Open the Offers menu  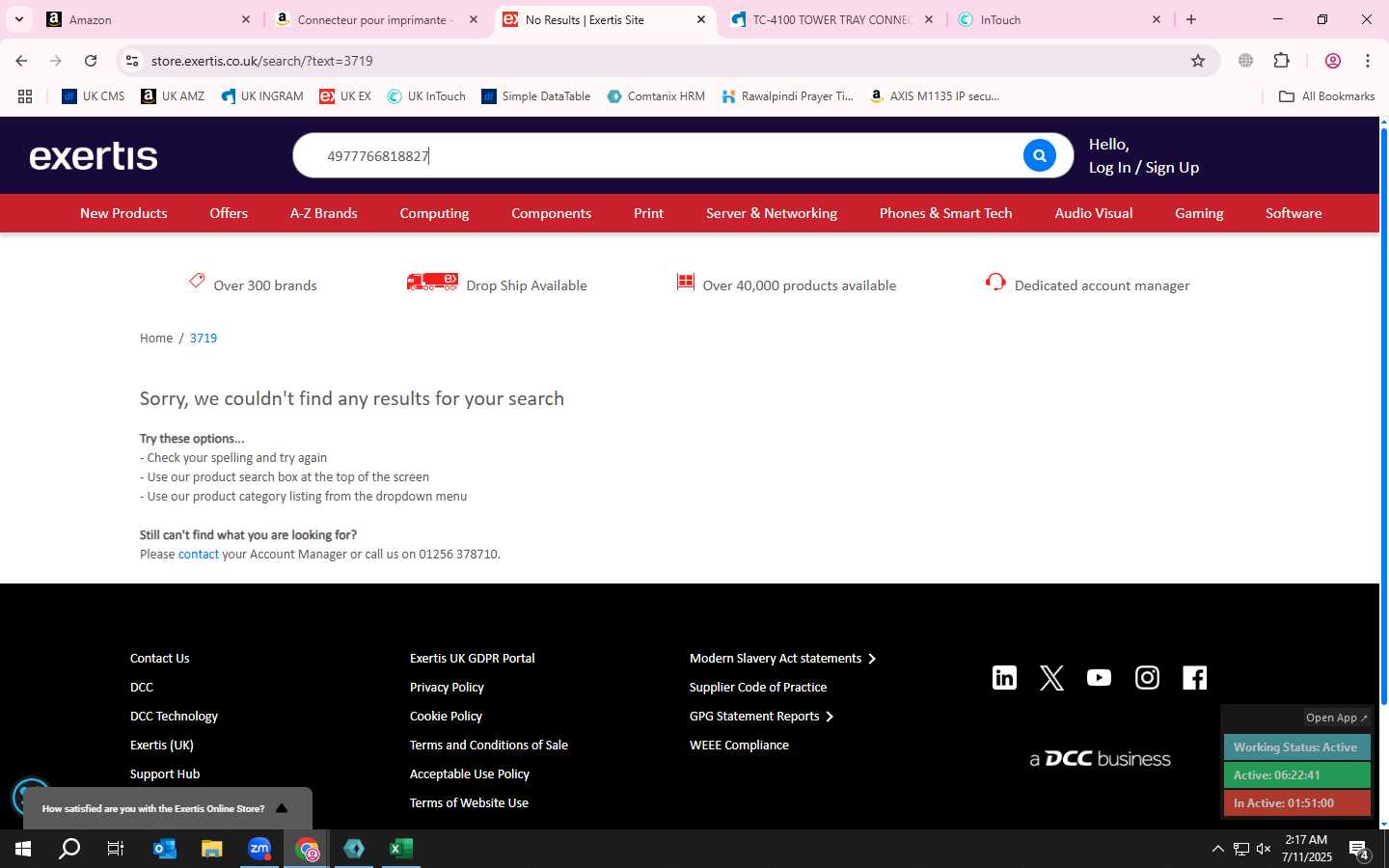(229, 213)
